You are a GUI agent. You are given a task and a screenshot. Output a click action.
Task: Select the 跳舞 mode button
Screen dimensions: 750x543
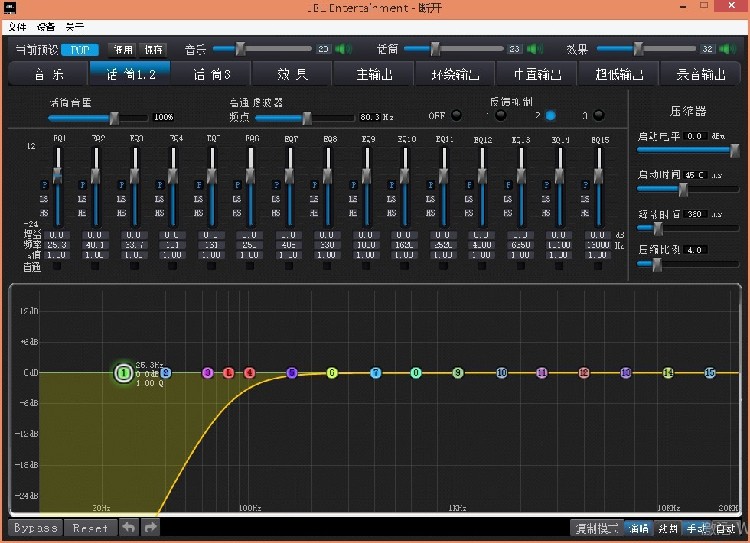coord(667,528)
